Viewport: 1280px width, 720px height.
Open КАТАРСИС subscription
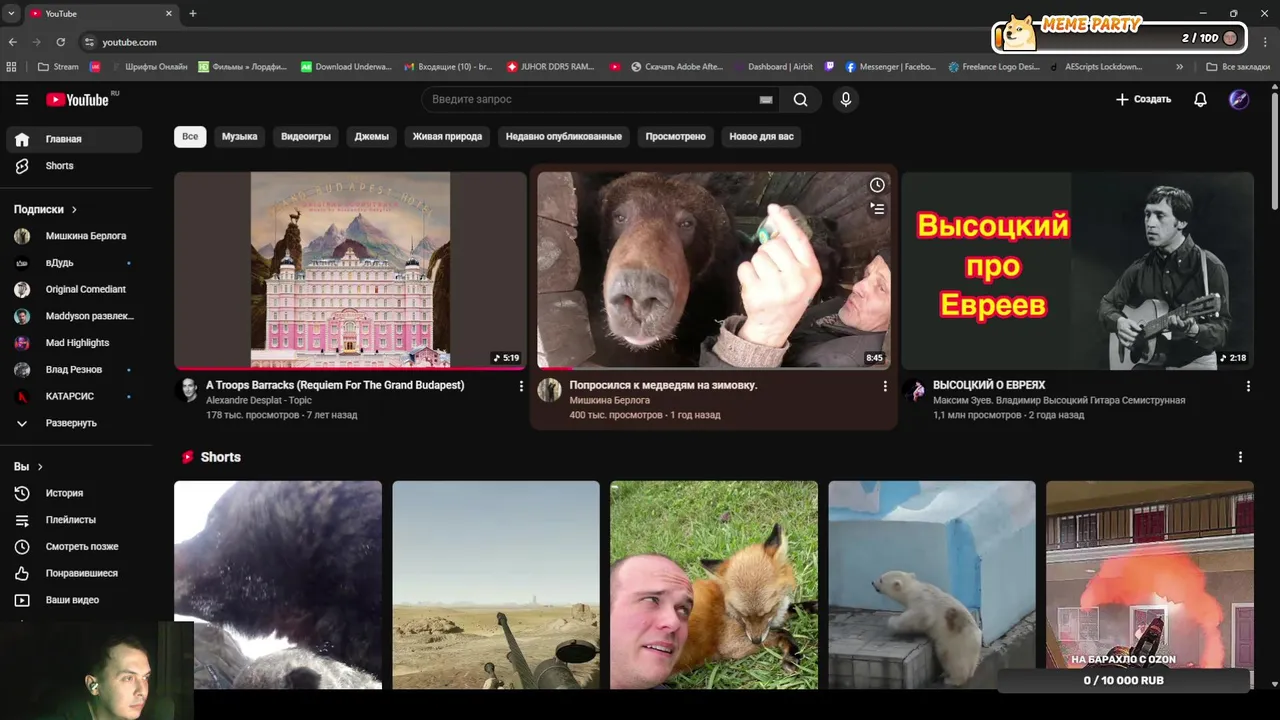(74, 396)
